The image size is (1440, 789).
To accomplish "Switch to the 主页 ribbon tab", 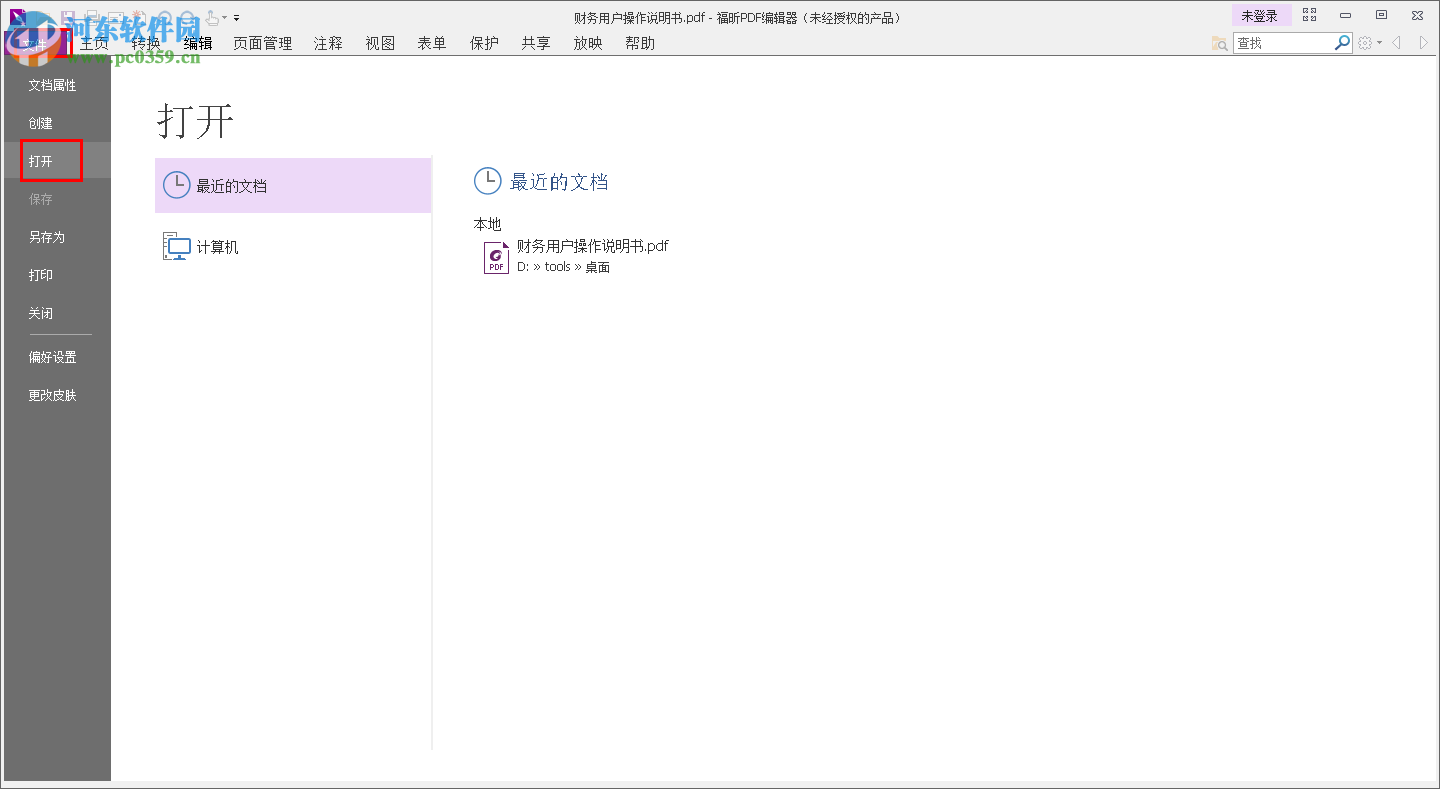I will click(x=95, y=43).
